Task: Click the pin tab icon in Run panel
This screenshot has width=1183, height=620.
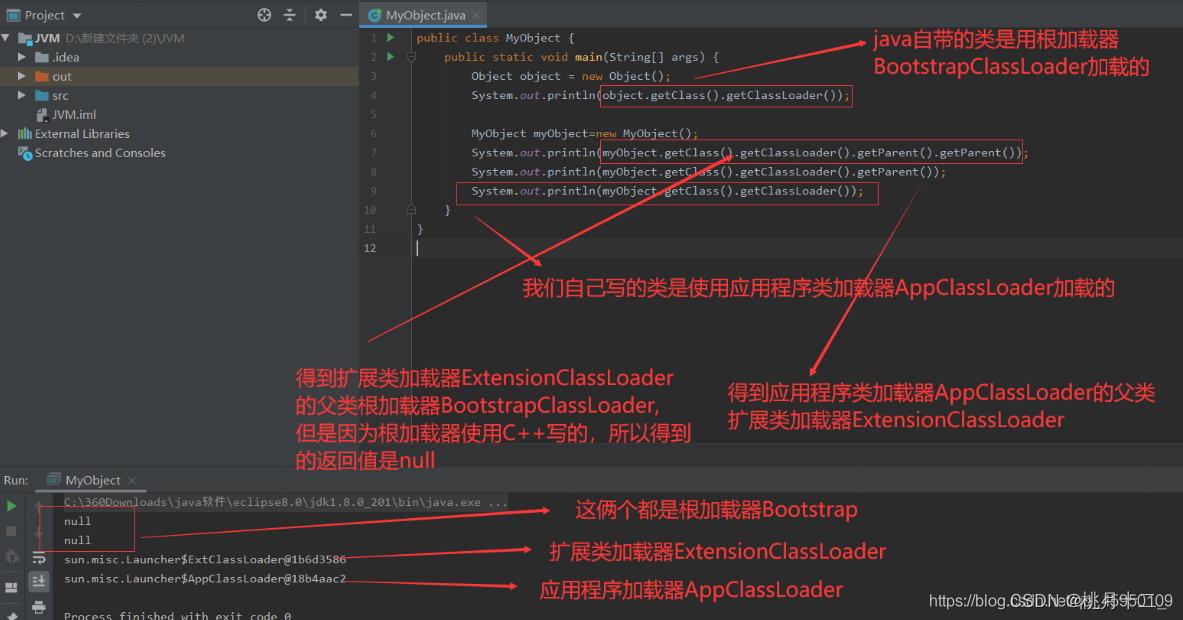Action: (11, 615)
